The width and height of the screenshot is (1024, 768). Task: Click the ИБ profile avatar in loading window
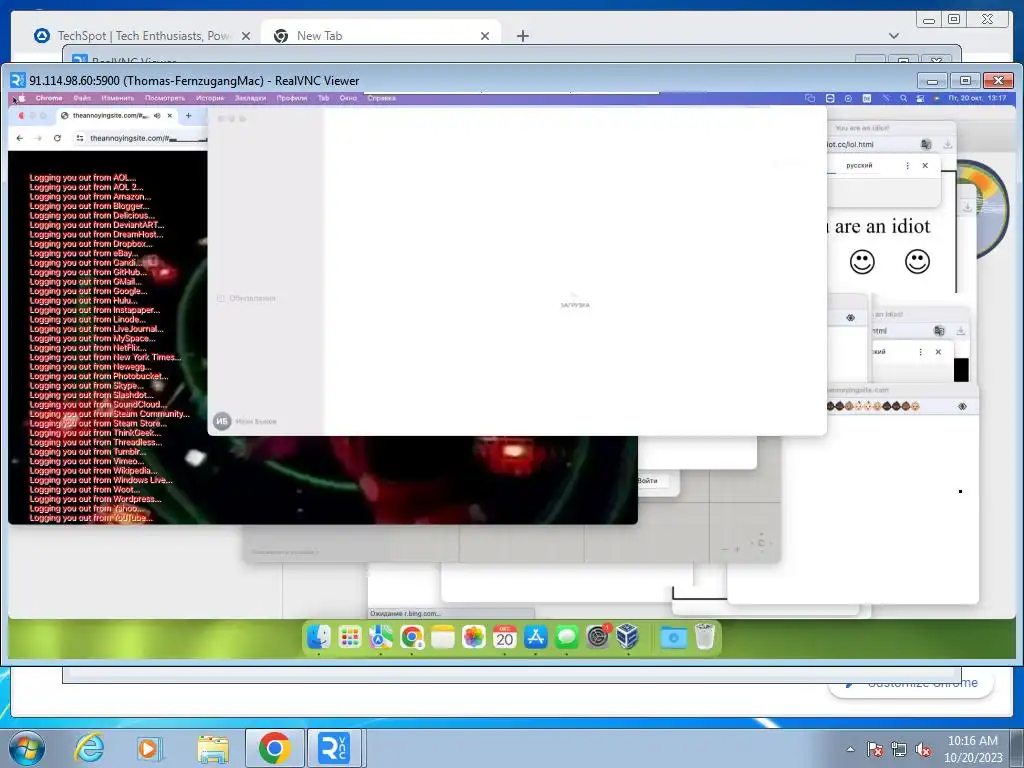222,421
